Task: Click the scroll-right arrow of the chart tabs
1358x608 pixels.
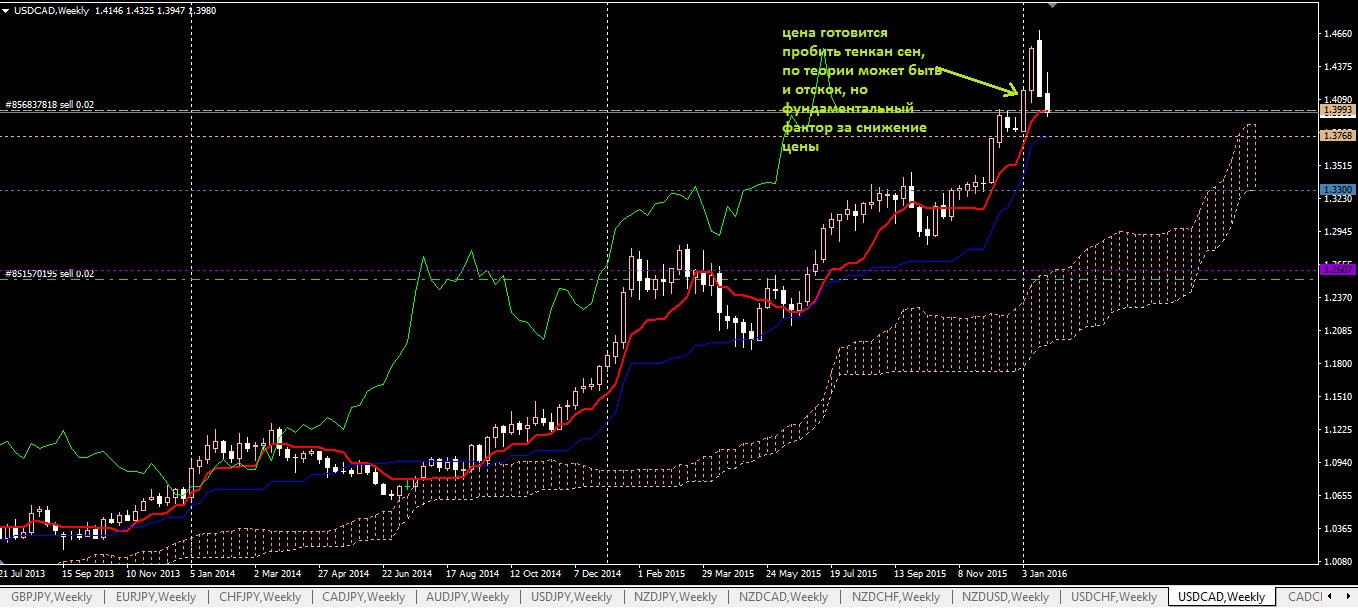Action: 1349,597
